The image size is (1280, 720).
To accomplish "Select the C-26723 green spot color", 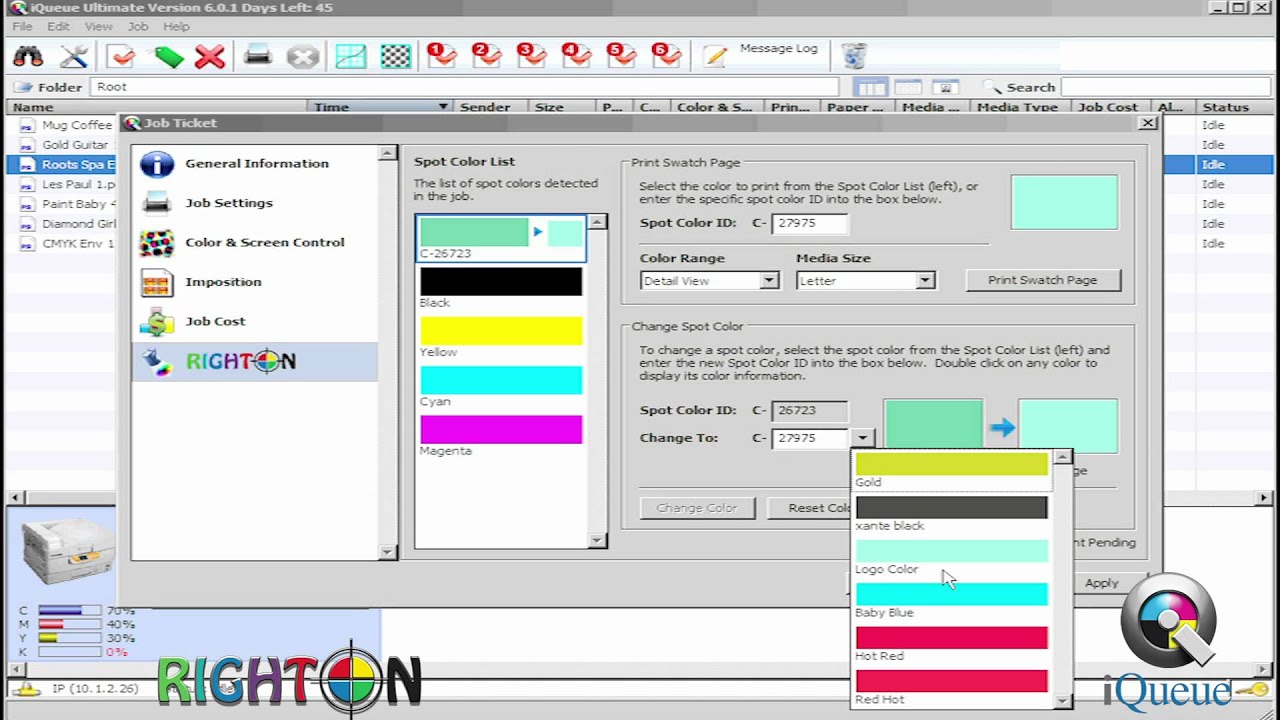I will 501,238.
